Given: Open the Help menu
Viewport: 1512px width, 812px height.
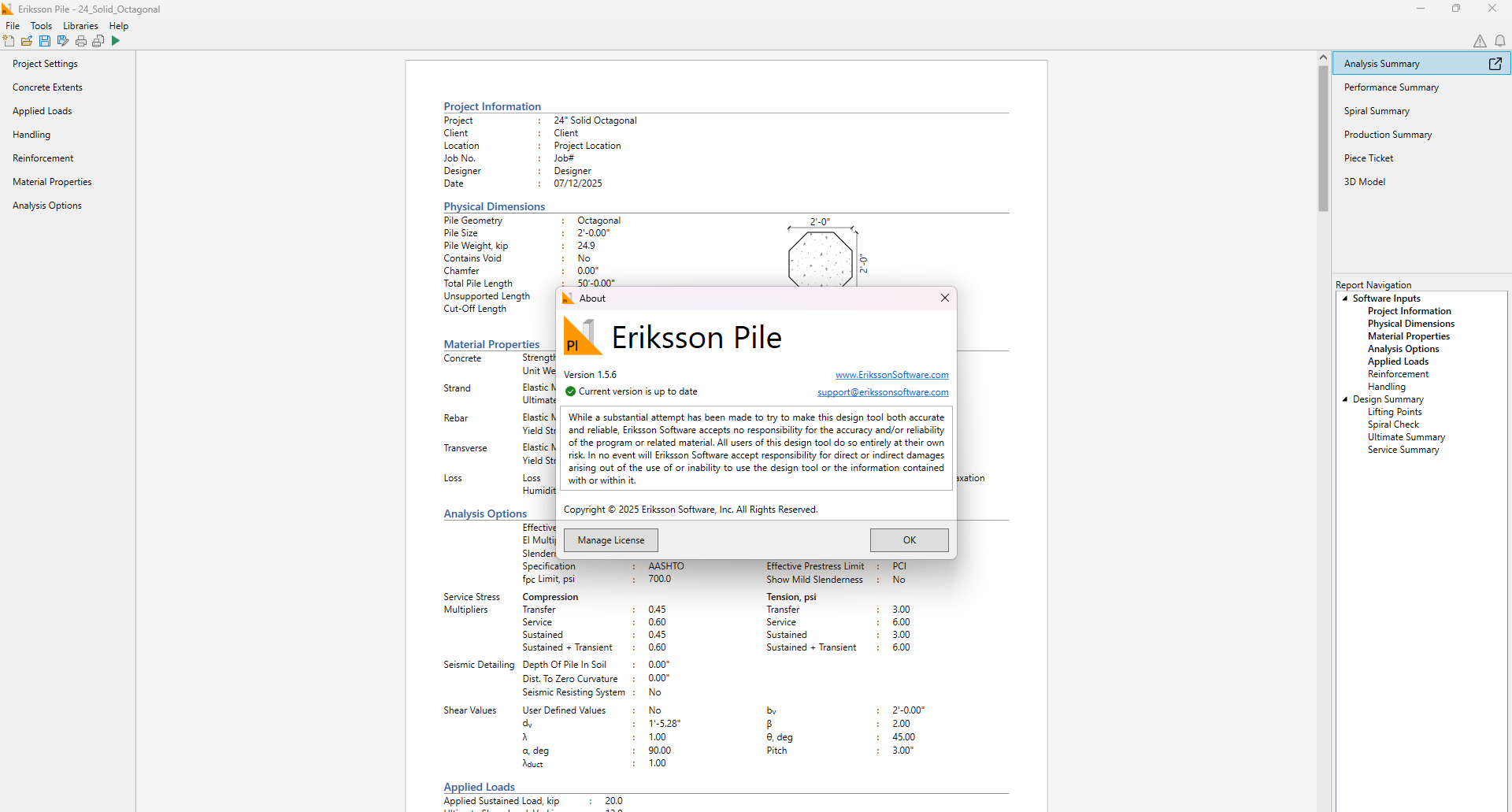Looking at the screenshot, I should coord(119,26).
